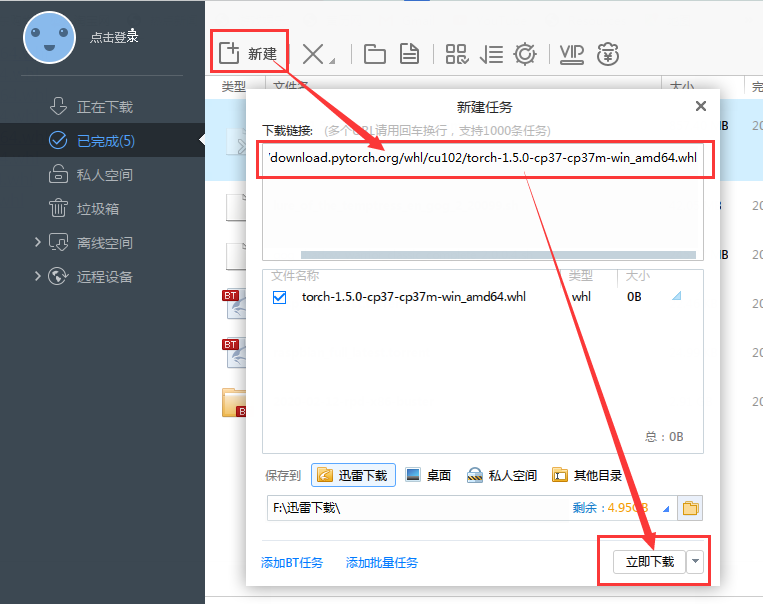Click the 类型 column header in main list
The height and width of the screenshot is (604, 763).
tap(234, 87)
